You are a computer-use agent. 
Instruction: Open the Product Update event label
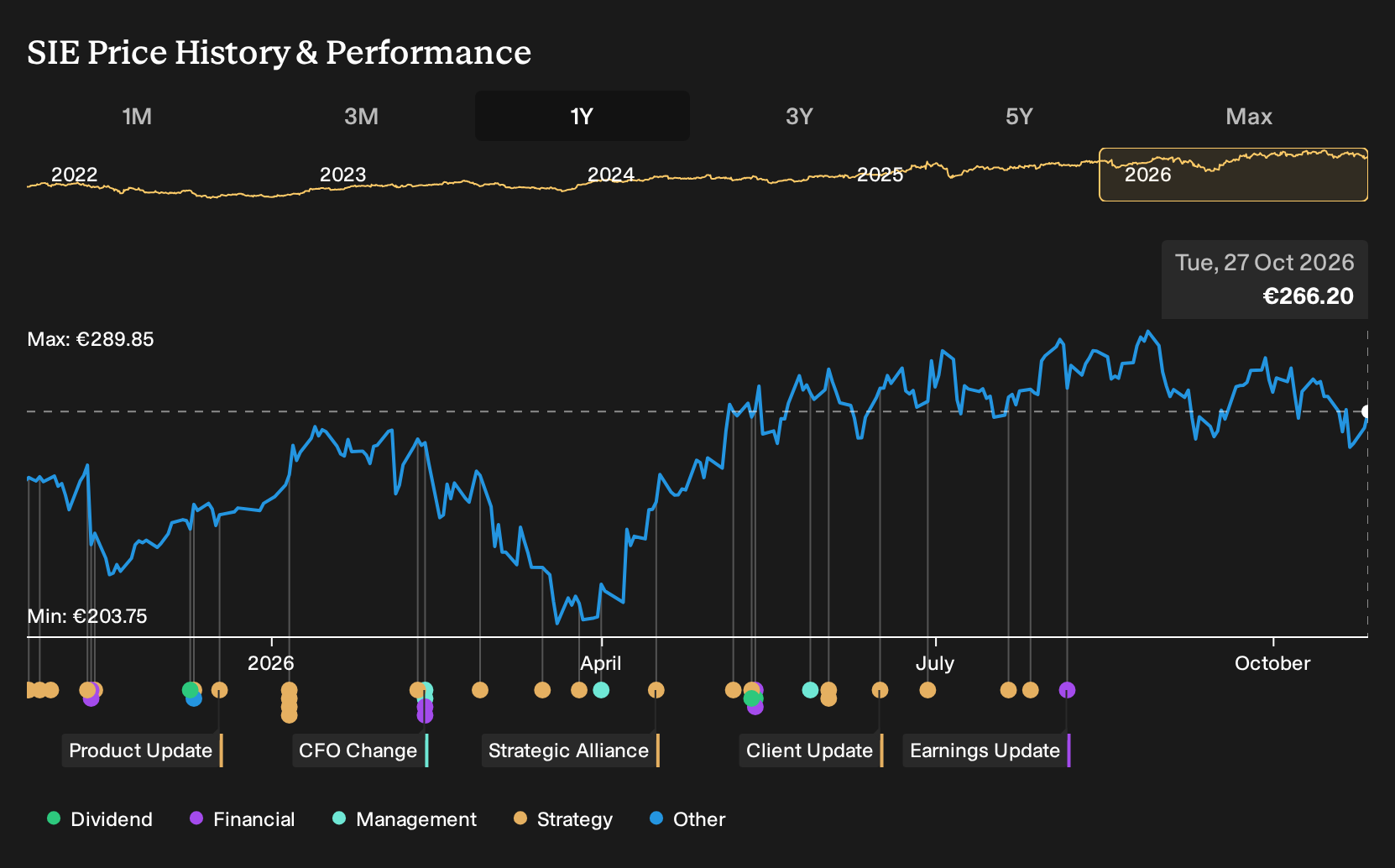tap(142, 750)
